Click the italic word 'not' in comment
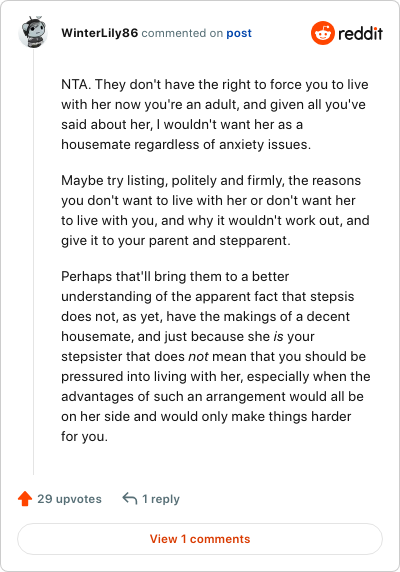Image resolution: width=400 pixels, height=572 pixels. (x=198, y=356)
